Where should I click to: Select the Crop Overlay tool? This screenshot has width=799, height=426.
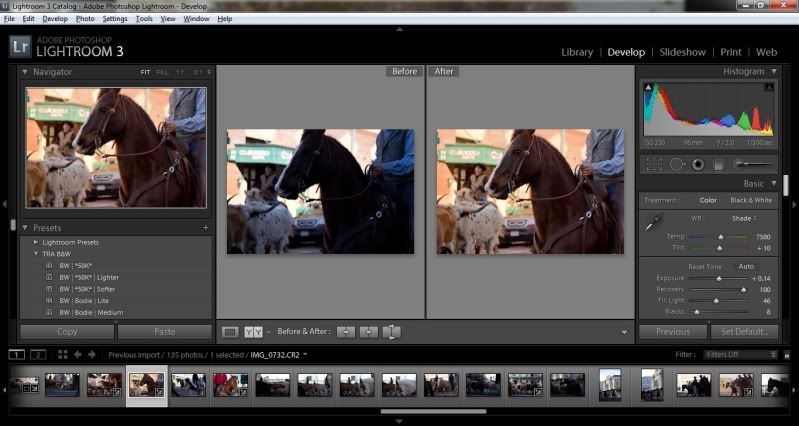coord(653,164)
